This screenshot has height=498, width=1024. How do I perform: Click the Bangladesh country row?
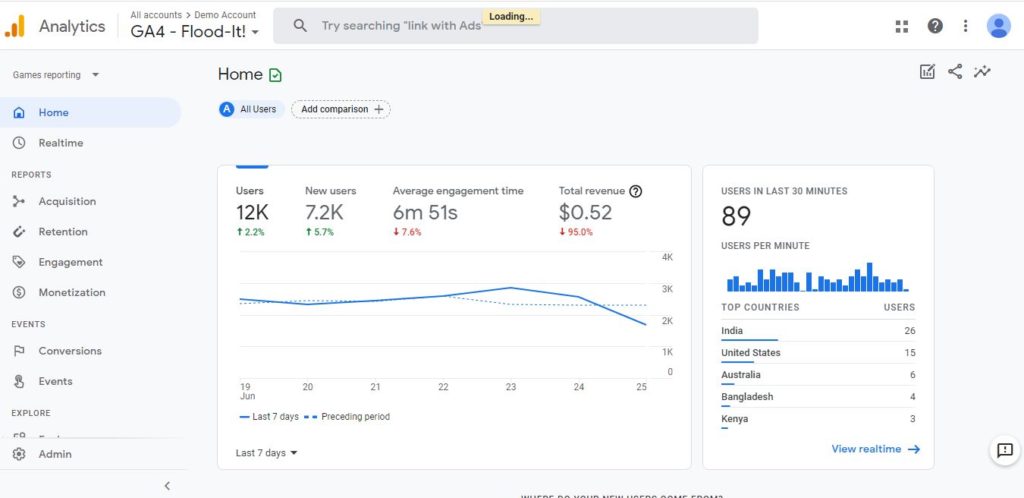[x=818, y=397]
